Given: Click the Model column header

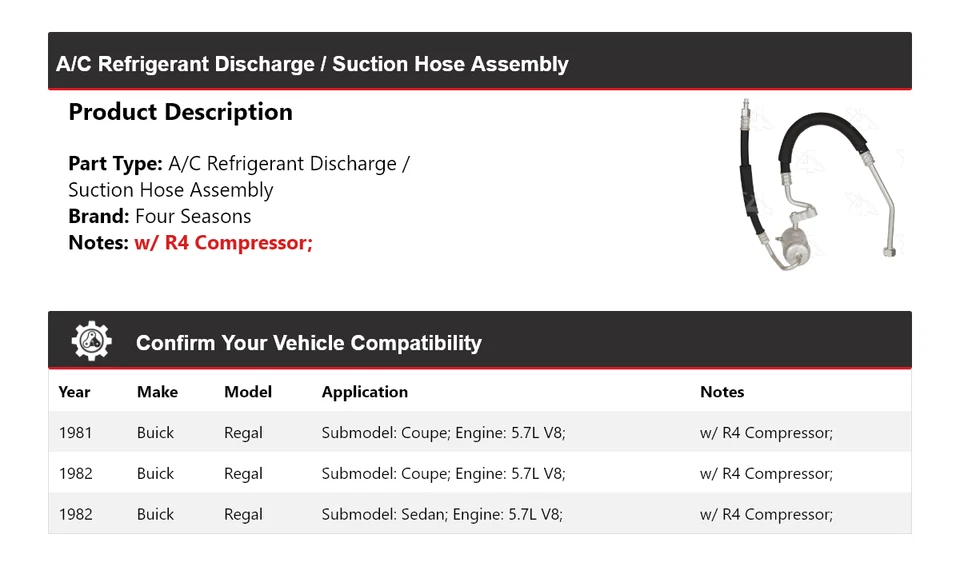Looking at the screenshot, I should [248, 392].
